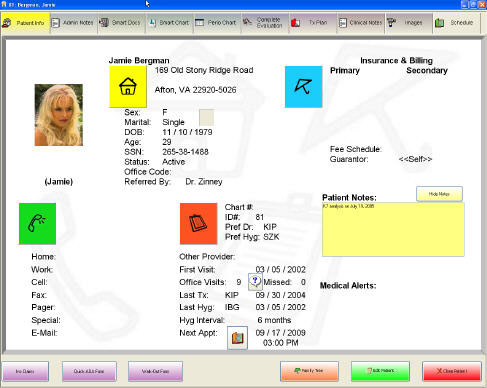Open the Smart Docs tab
487x388 pixels.
tap(122, 23)
